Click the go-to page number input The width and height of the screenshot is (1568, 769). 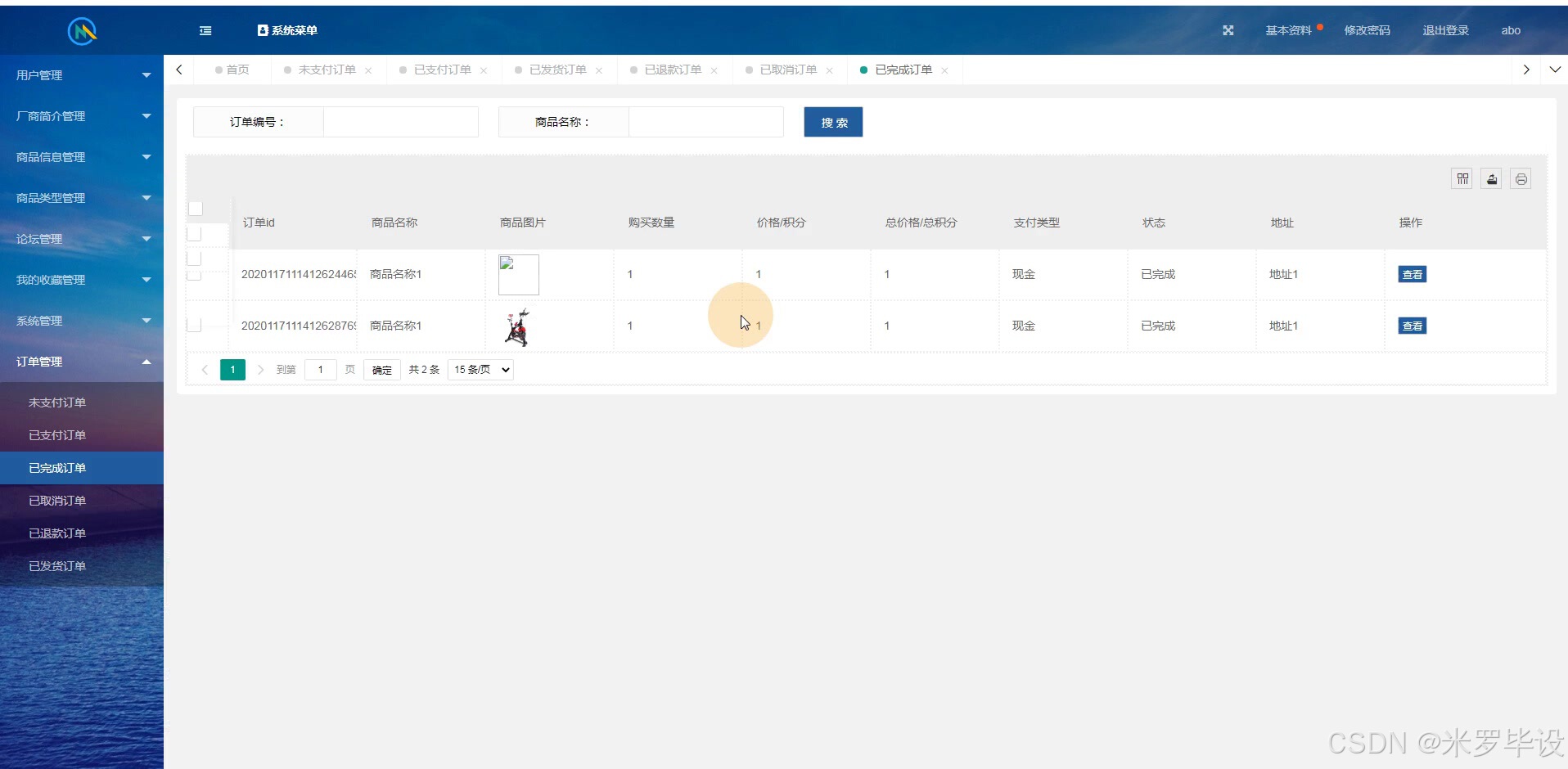tap(321, 370)
